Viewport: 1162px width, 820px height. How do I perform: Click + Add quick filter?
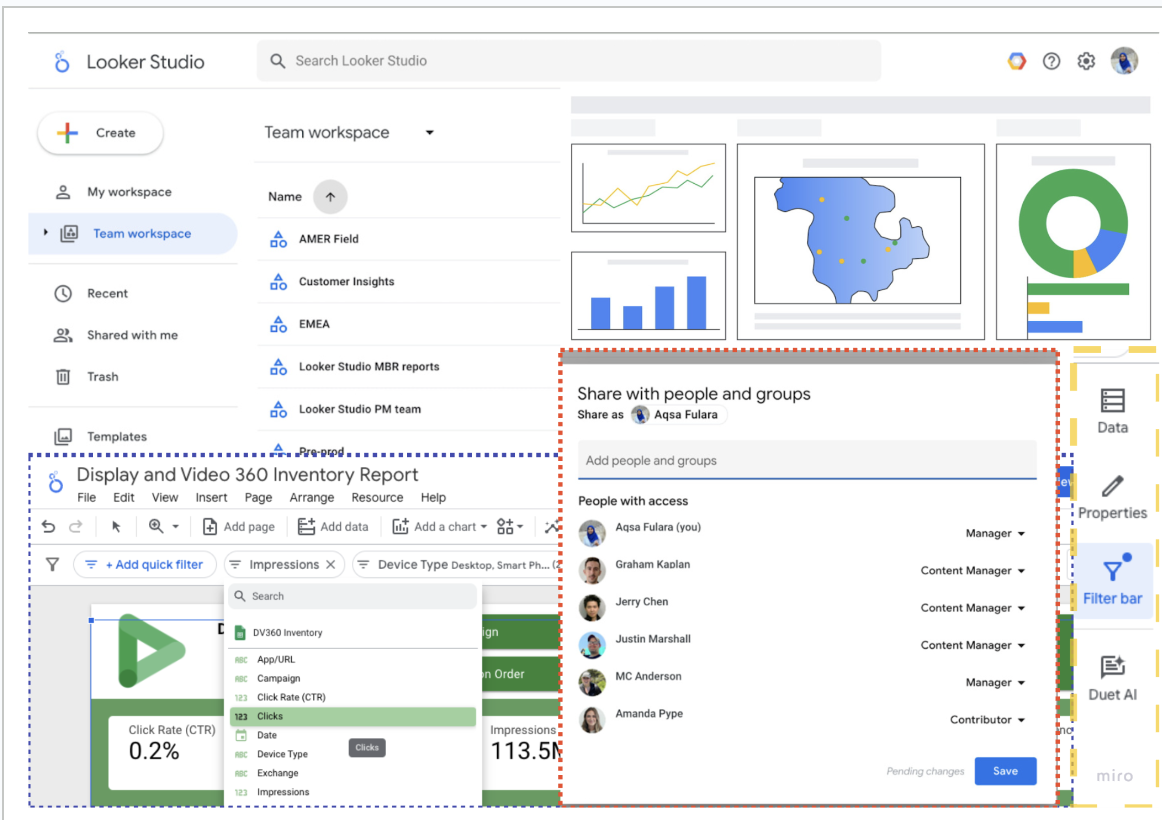pyautogui.click(x=145, y=564)
